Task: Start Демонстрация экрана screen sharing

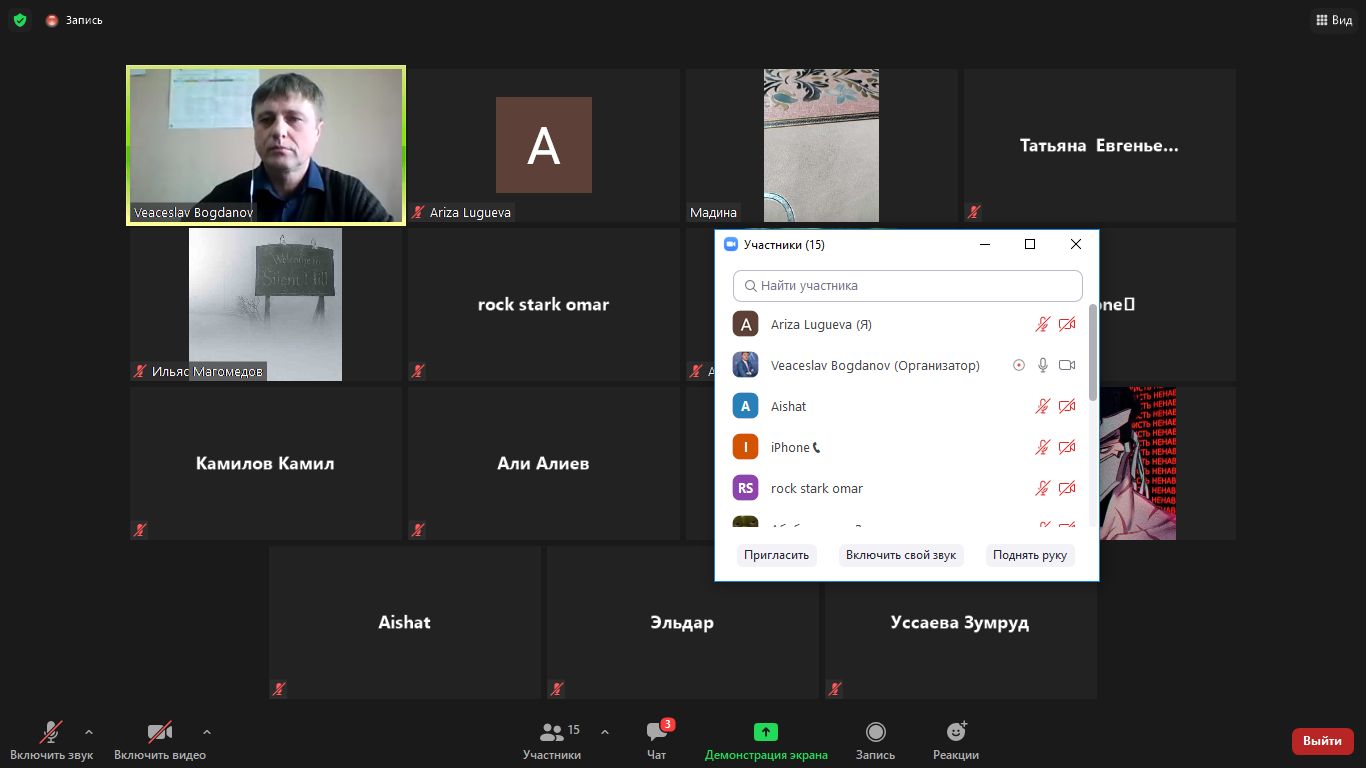Action: pos(766,741)
